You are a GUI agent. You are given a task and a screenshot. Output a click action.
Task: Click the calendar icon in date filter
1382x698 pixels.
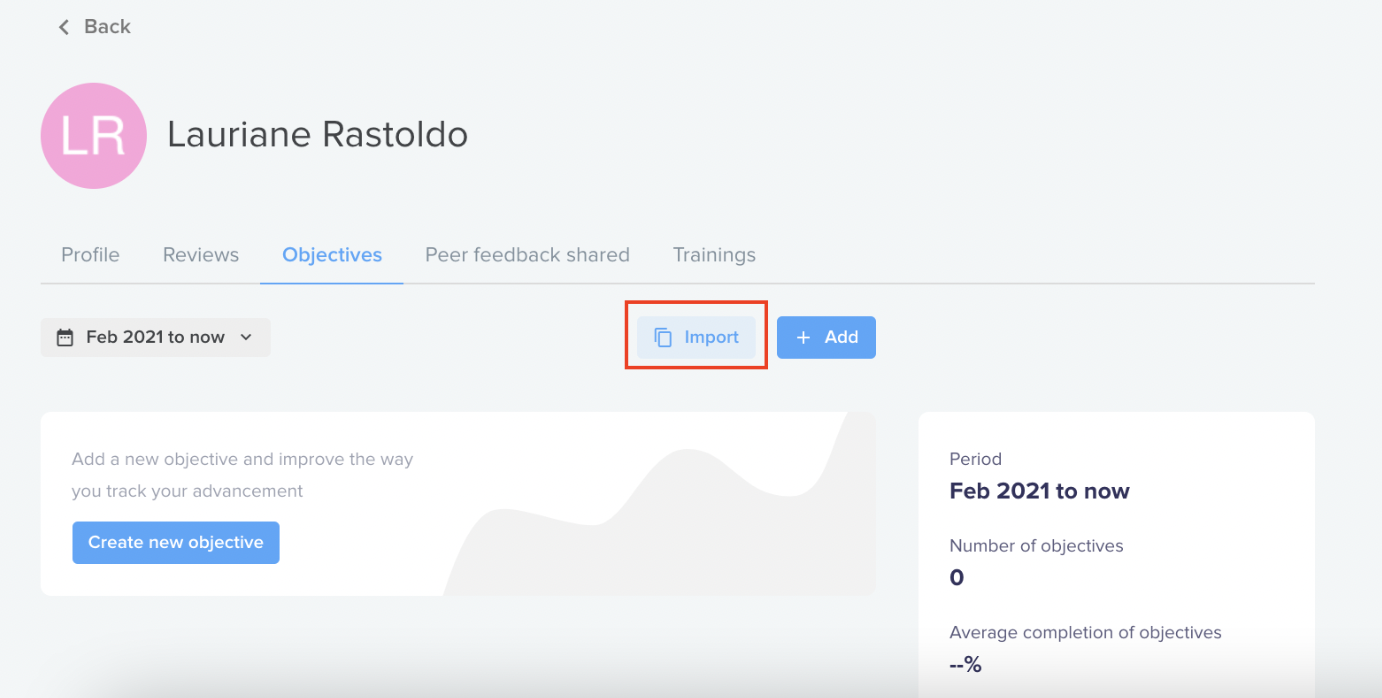pyautogui.click(x=65, y=338)
